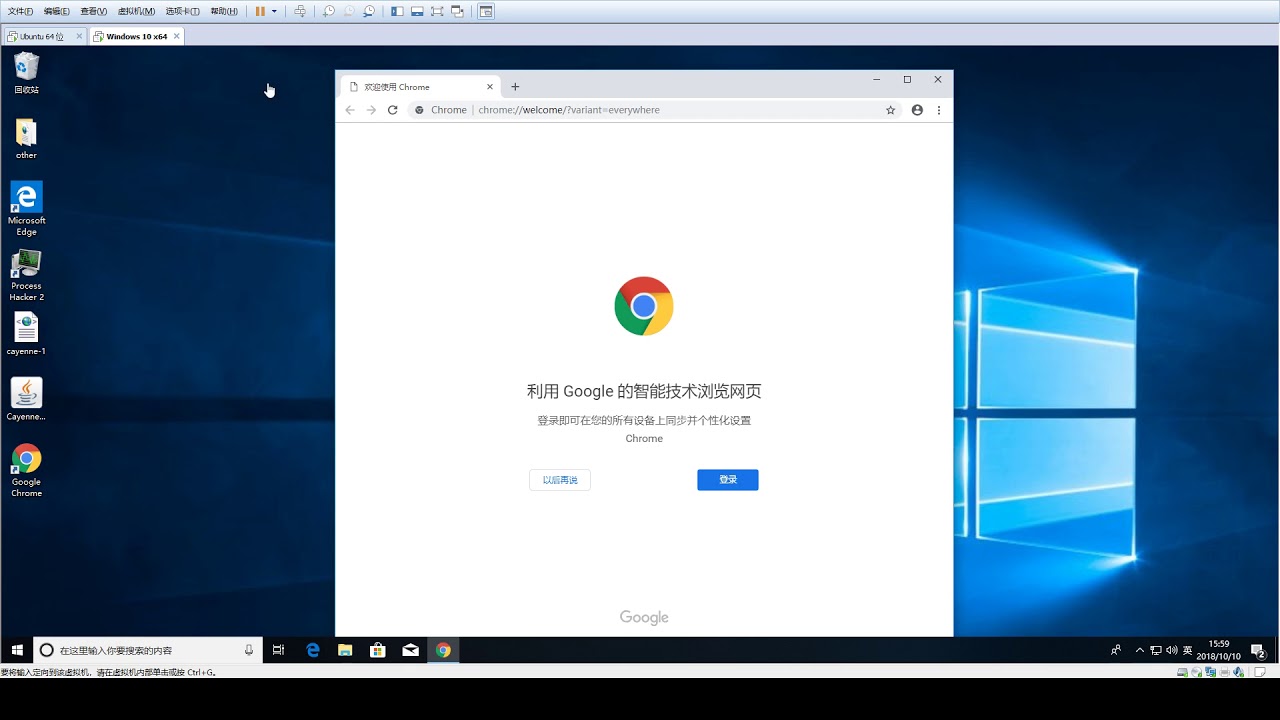
Task: Open a new tab in Chrome
Action: point(515,87)
